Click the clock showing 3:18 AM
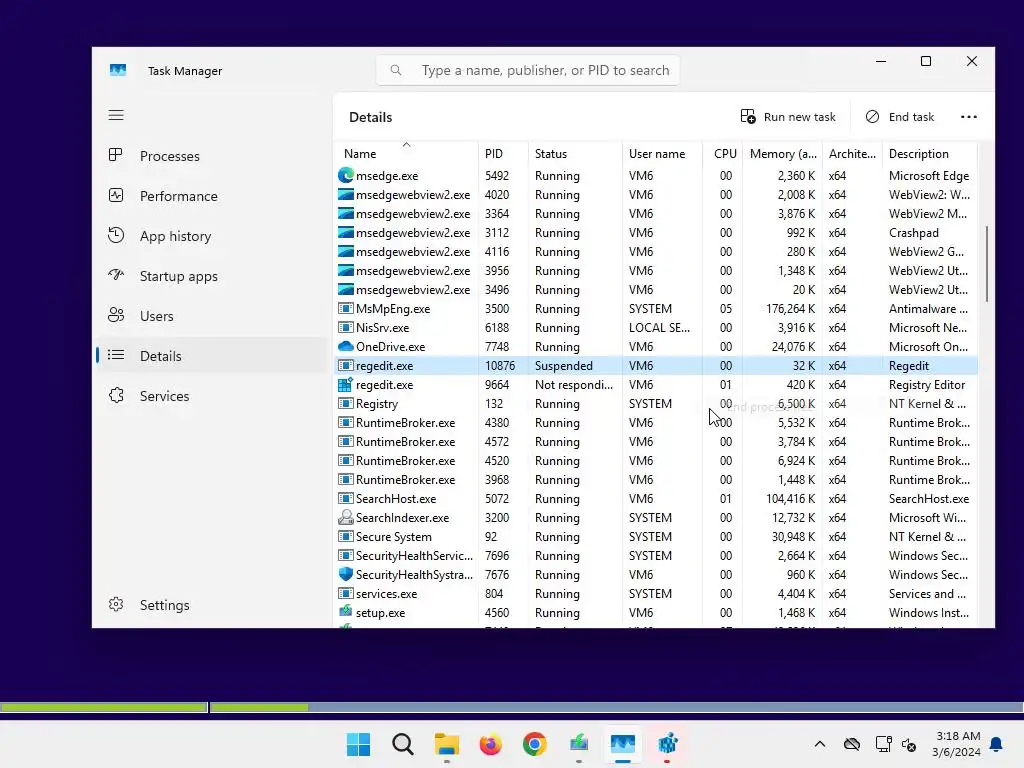Image resolution: width=1024 pixels, height=768 pixels. tap(958, 736)
